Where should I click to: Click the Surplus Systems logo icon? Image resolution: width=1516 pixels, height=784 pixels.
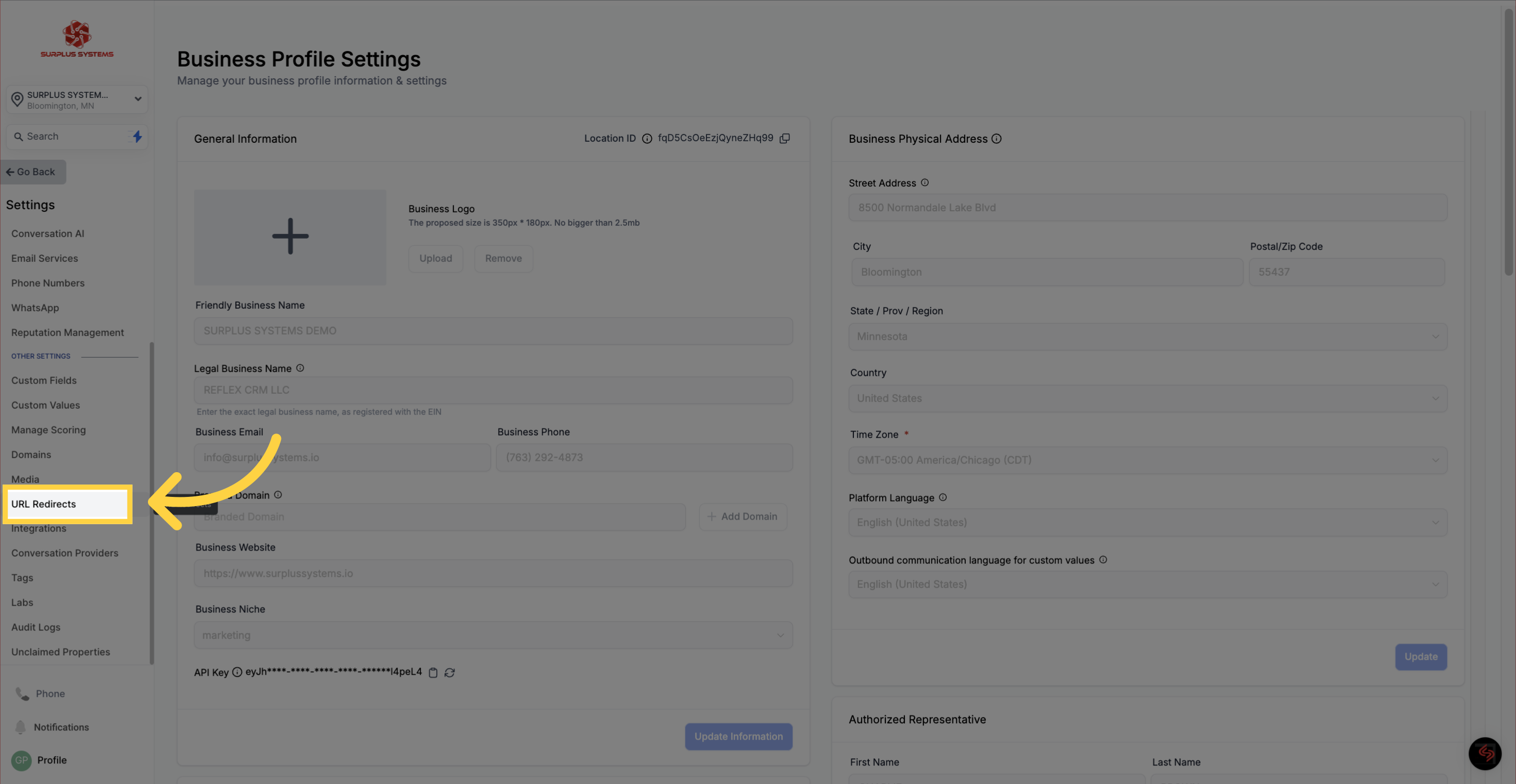(x=76, y=32)
